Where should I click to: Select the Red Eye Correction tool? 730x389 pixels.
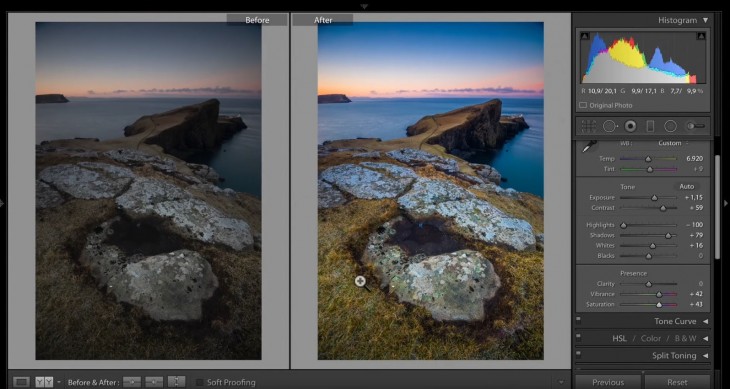[631, 126]
